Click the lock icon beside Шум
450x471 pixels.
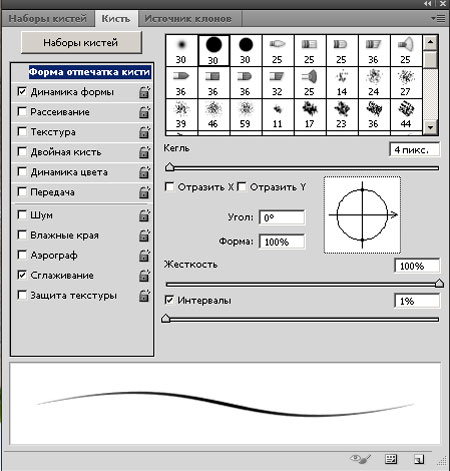(144, 215)
